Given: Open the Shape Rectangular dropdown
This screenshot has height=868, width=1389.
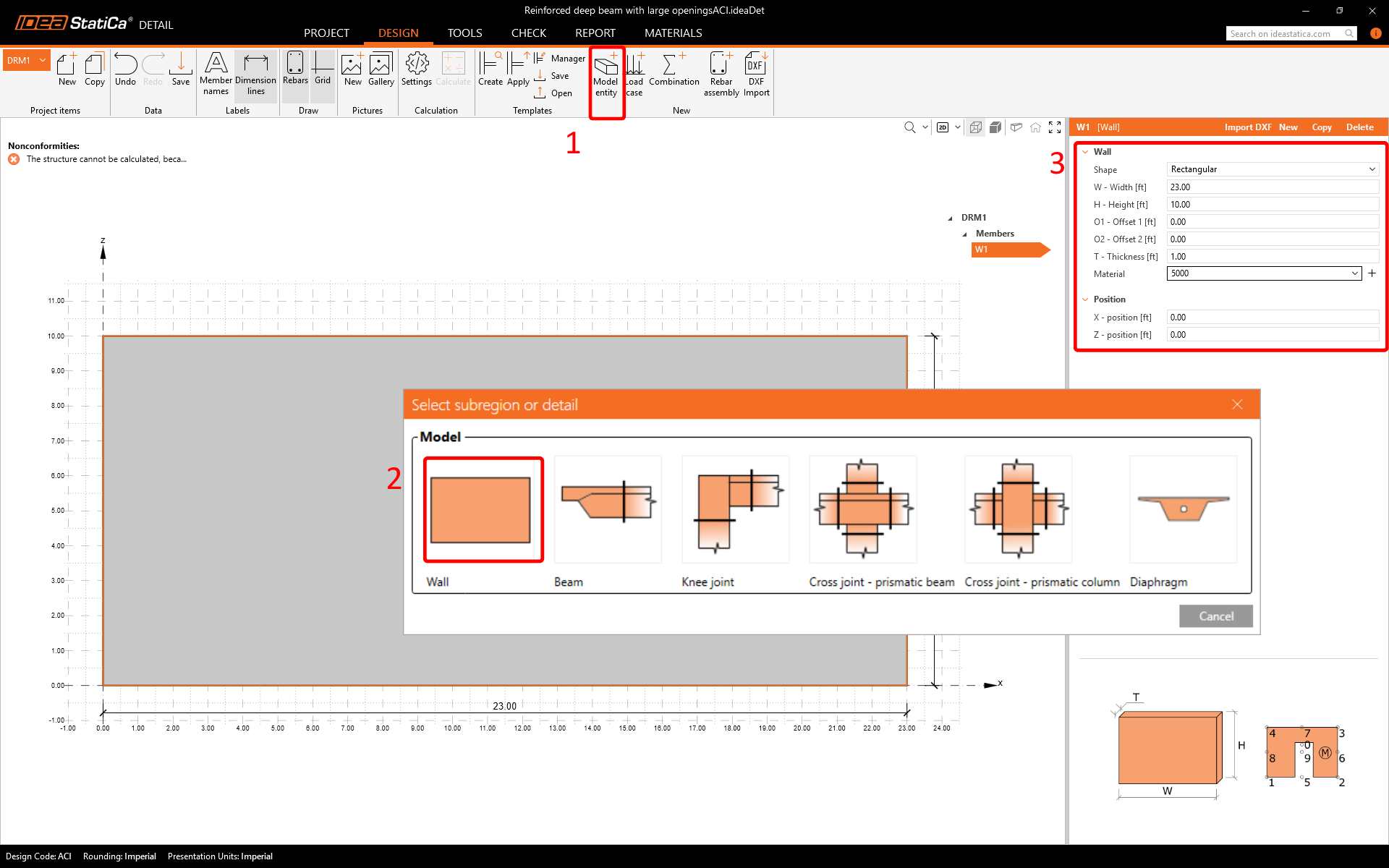Looking at the screenshot, I should click(1273, 169).
